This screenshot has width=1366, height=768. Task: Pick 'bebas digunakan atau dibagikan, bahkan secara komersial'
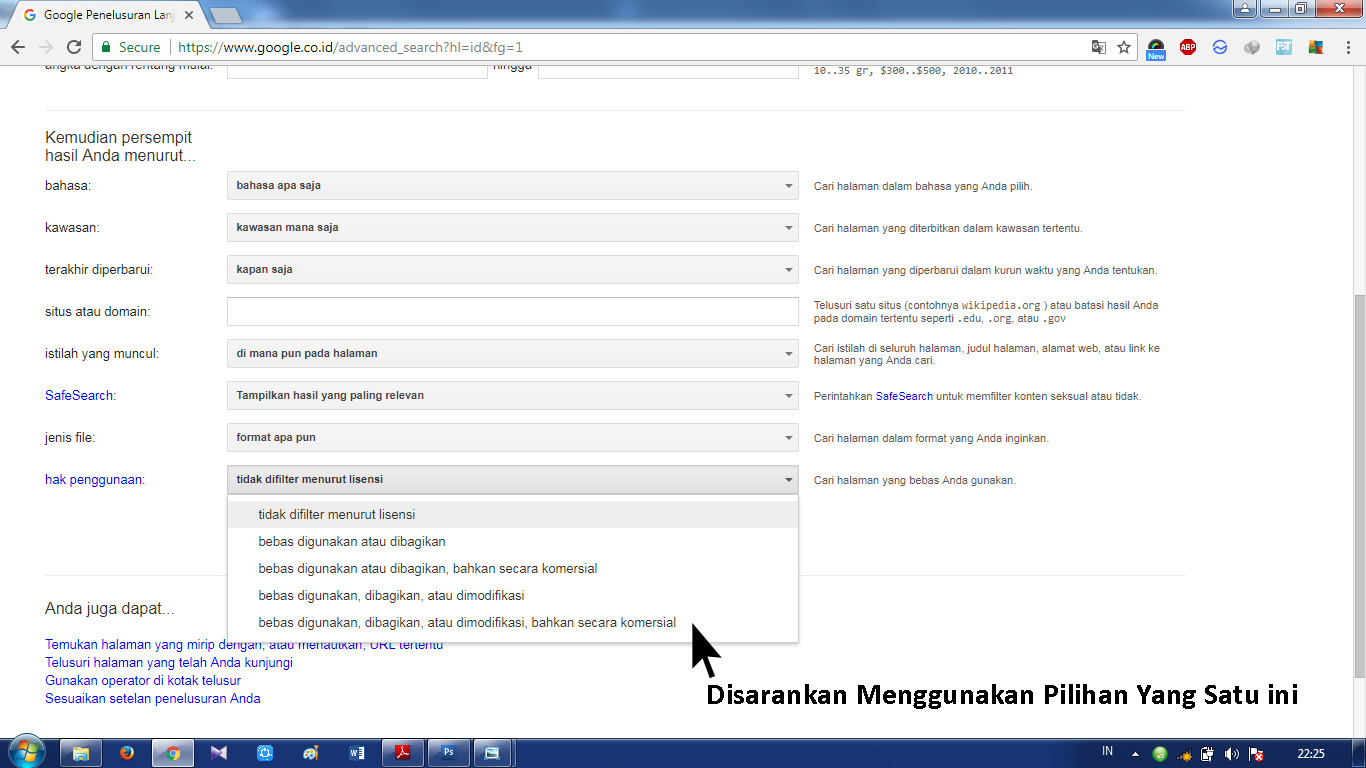(x=513, y=568)
